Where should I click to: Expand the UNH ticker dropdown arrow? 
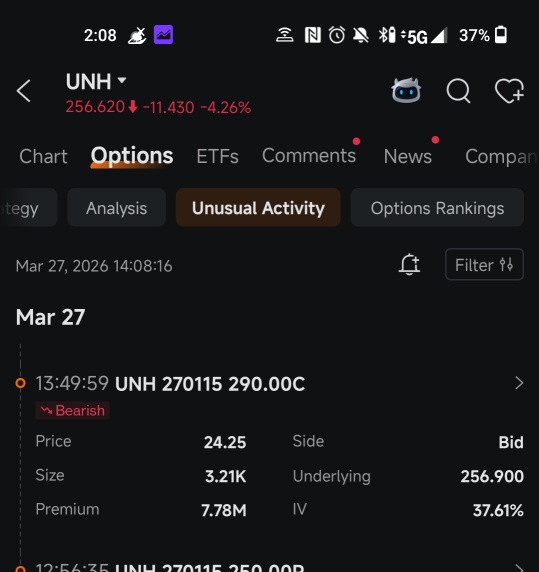(121, 80)
